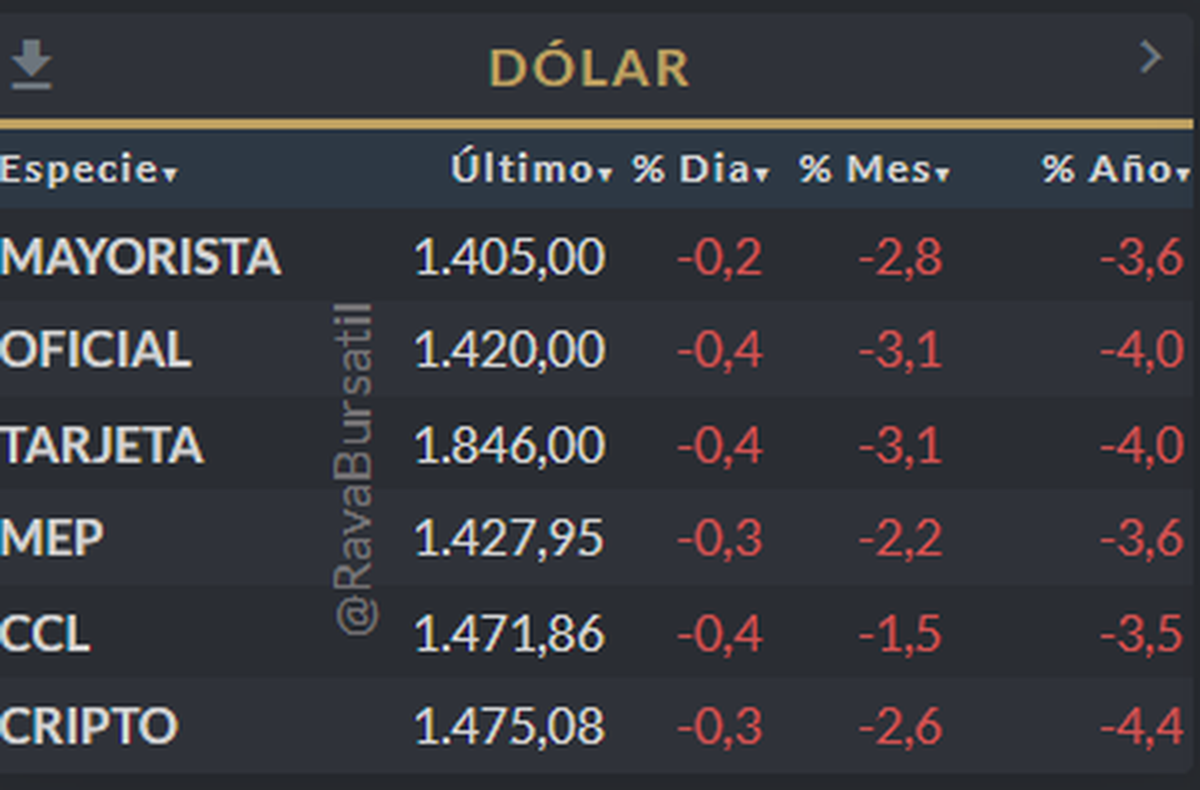Click the CRIPTO yearly change -4,4

click(1141, 727)
